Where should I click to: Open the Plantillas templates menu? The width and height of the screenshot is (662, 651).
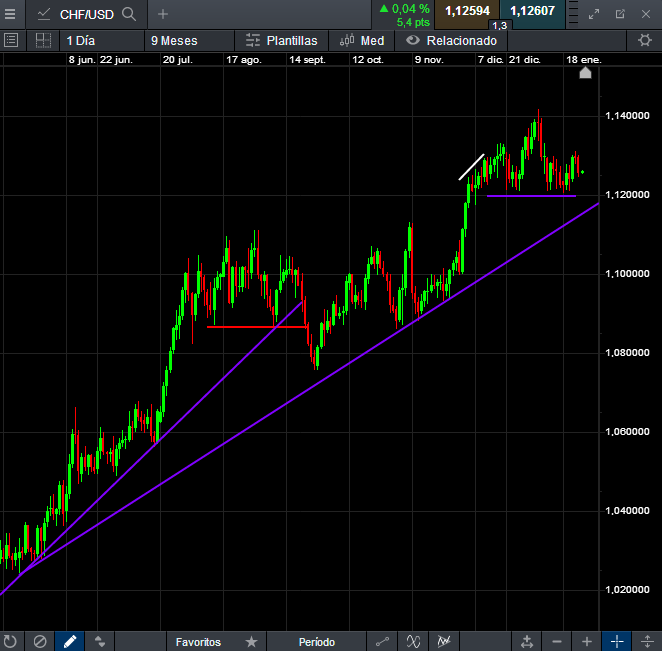[282, 41]
